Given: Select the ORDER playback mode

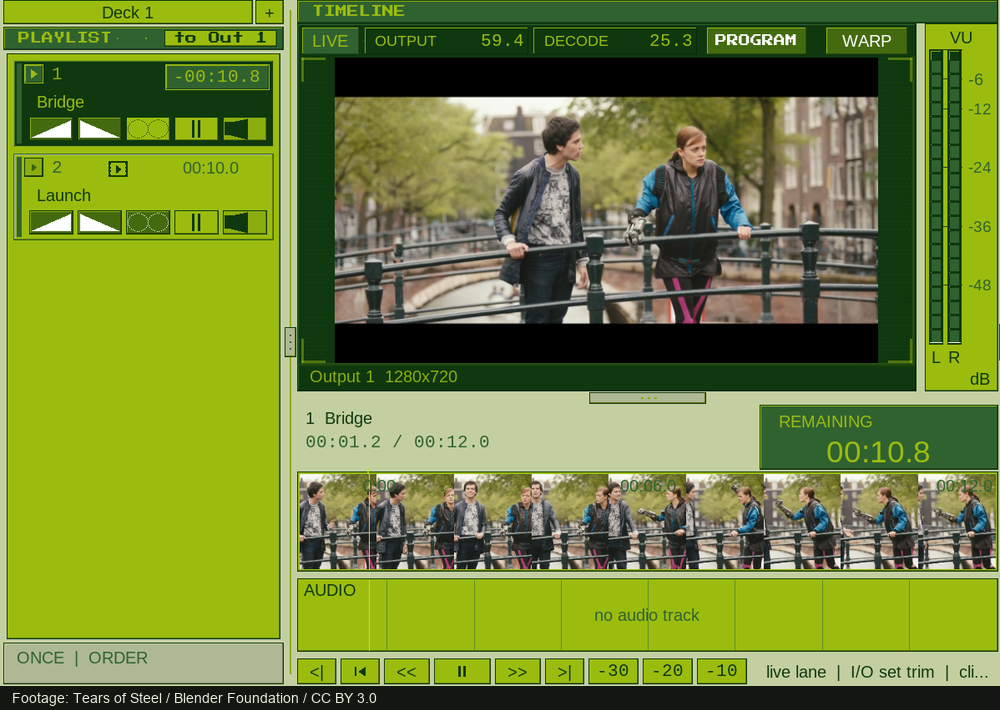Looking at the screenshot, I should [x=118, y=658].
